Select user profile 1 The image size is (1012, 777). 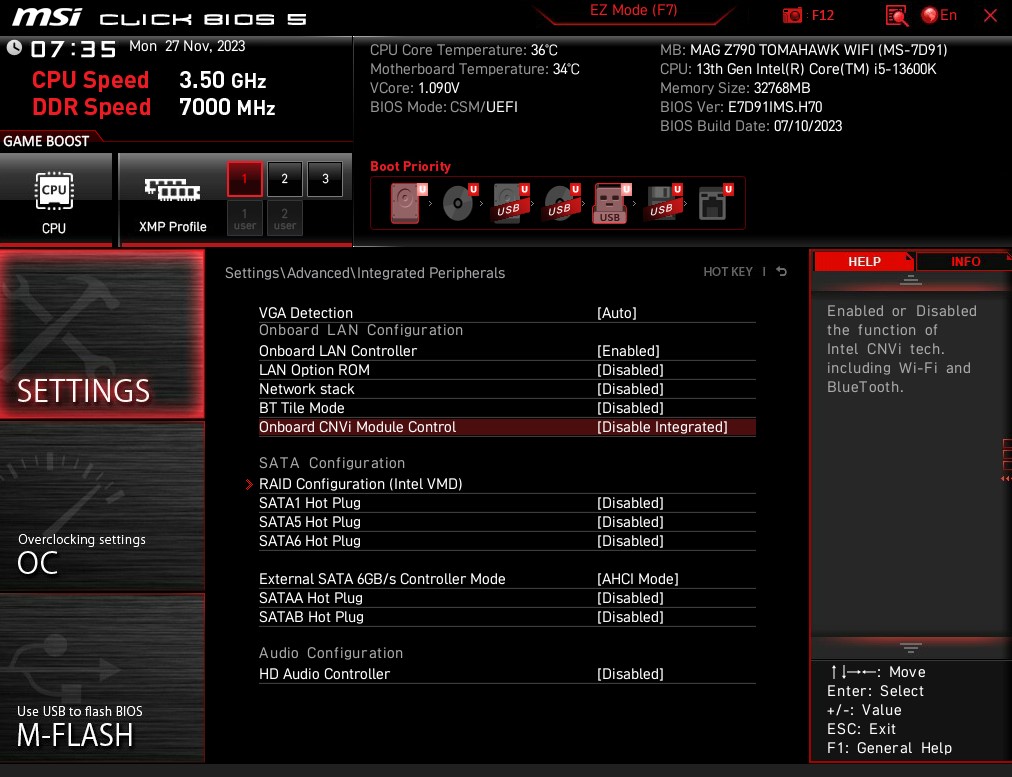[245, 219]
